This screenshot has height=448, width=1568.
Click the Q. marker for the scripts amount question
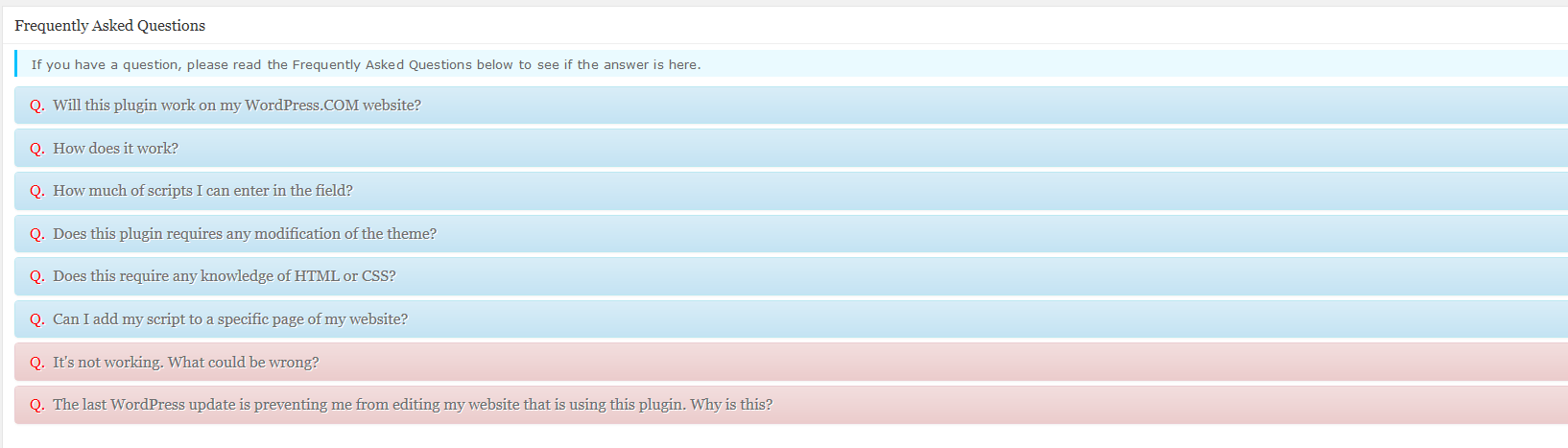click(x=37, y=191)
